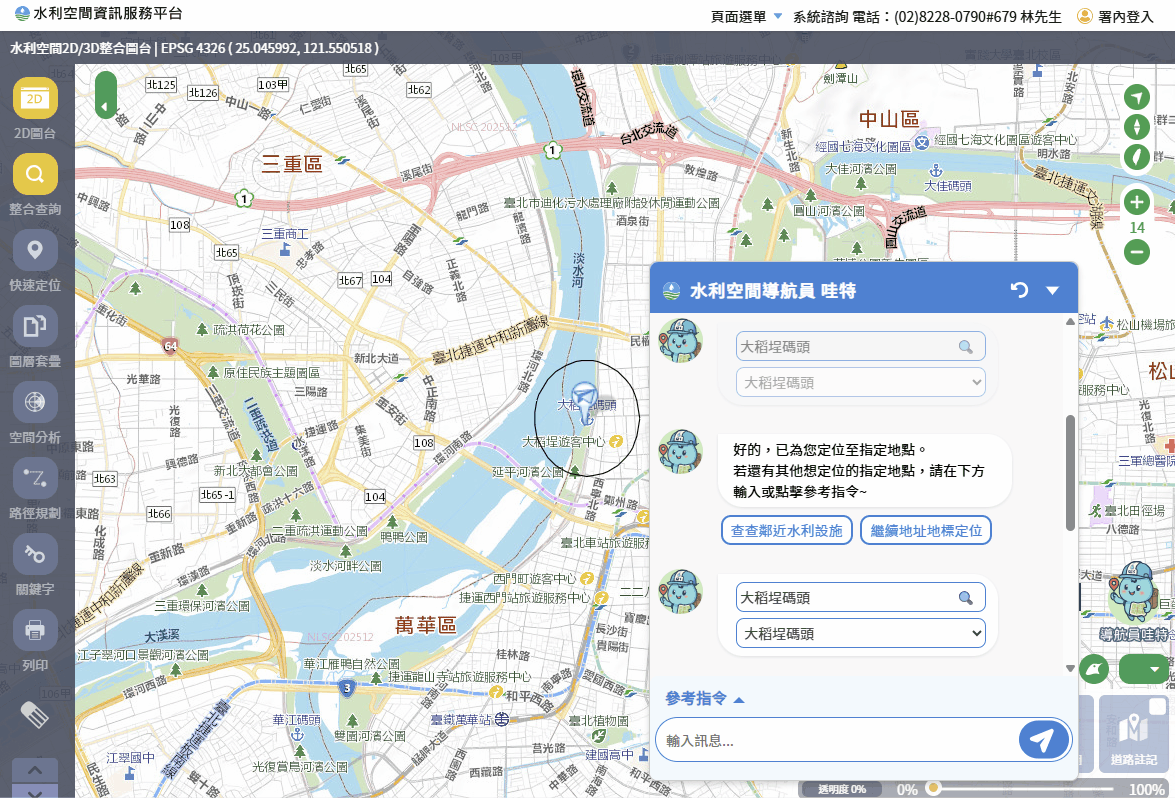The height and width of the screenshot is (798, 1175).
Task: Open the green basemap dropdown arrow
Action: point(1155,669)
